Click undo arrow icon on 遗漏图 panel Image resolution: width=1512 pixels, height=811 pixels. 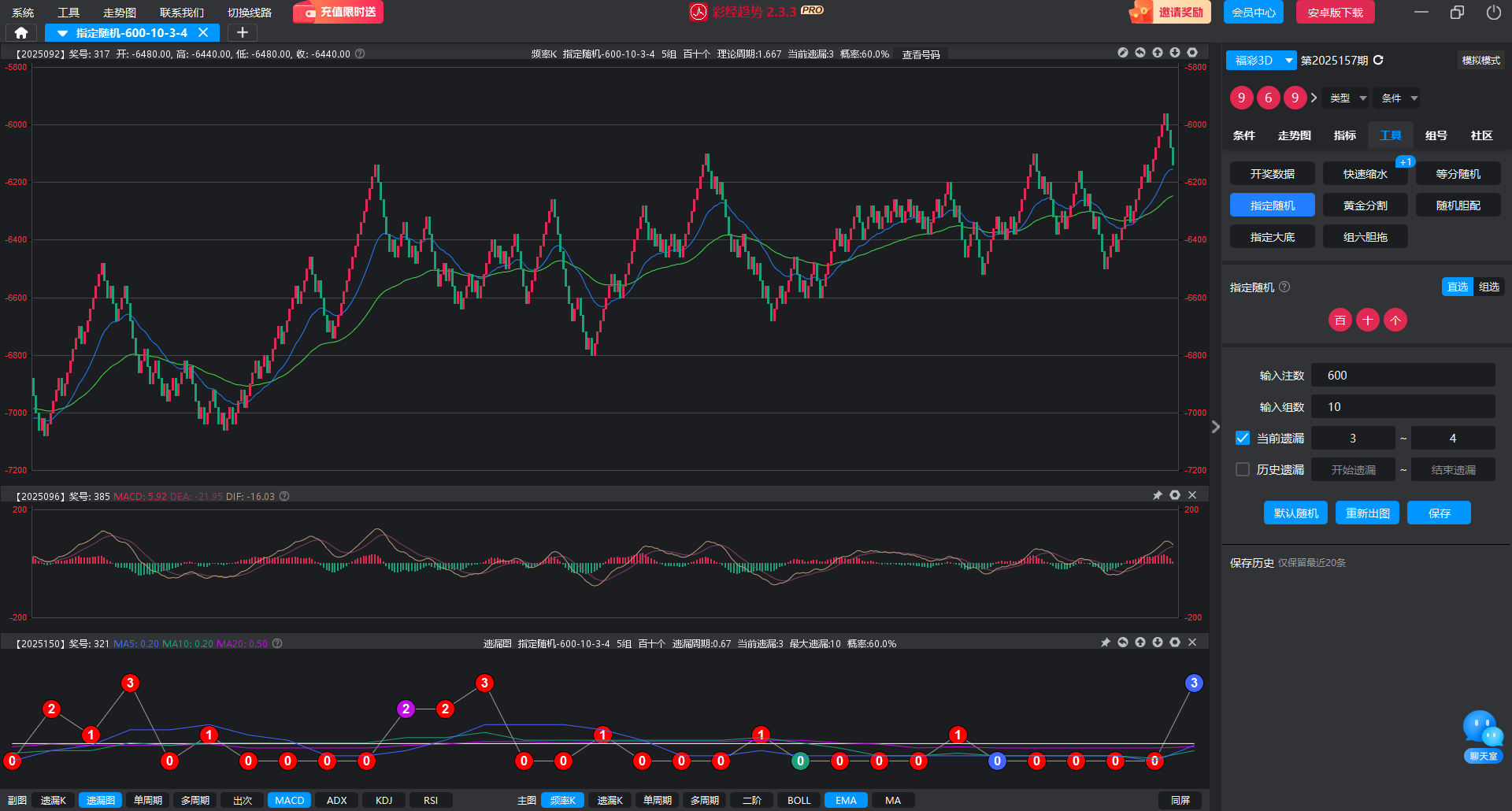1123,643
